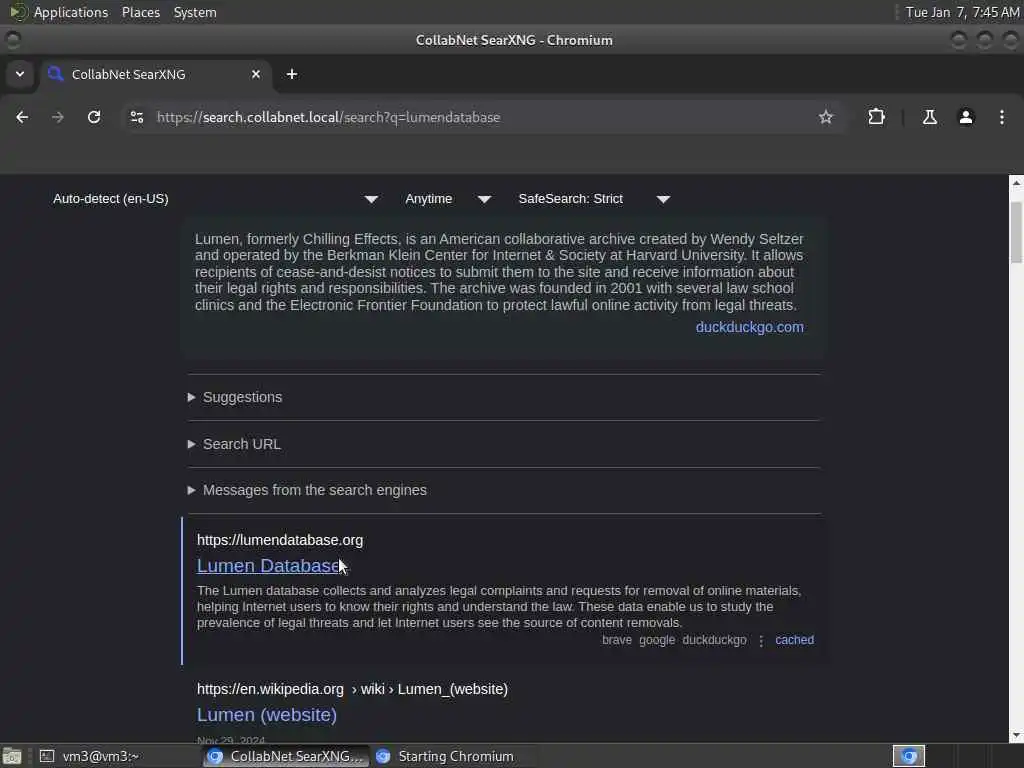Click the https://lumendatabase.org result URL
The width and height of the screenshot is (1024, 768).
[x=280, y=541]
